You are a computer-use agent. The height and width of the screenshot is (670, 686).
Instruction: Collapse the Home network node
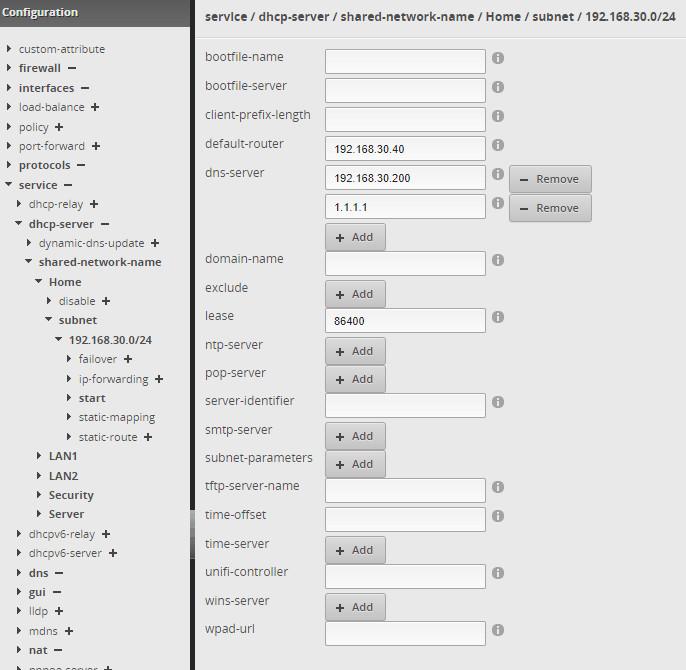coord(38,281)
